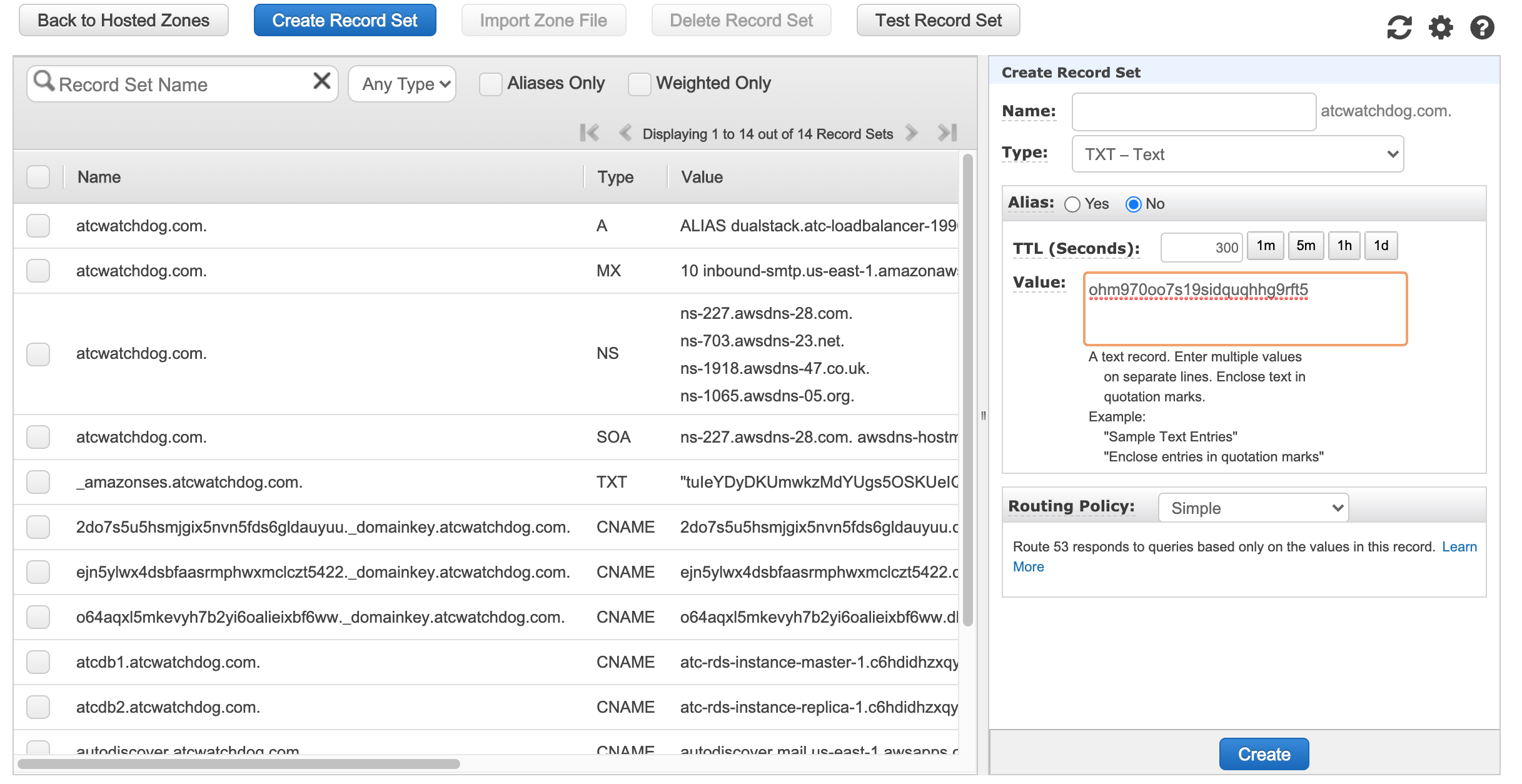Screen dimensions: 1522x784
Task: Open the TXT – Text type dropdown
Action: (x=1237, y=154)
